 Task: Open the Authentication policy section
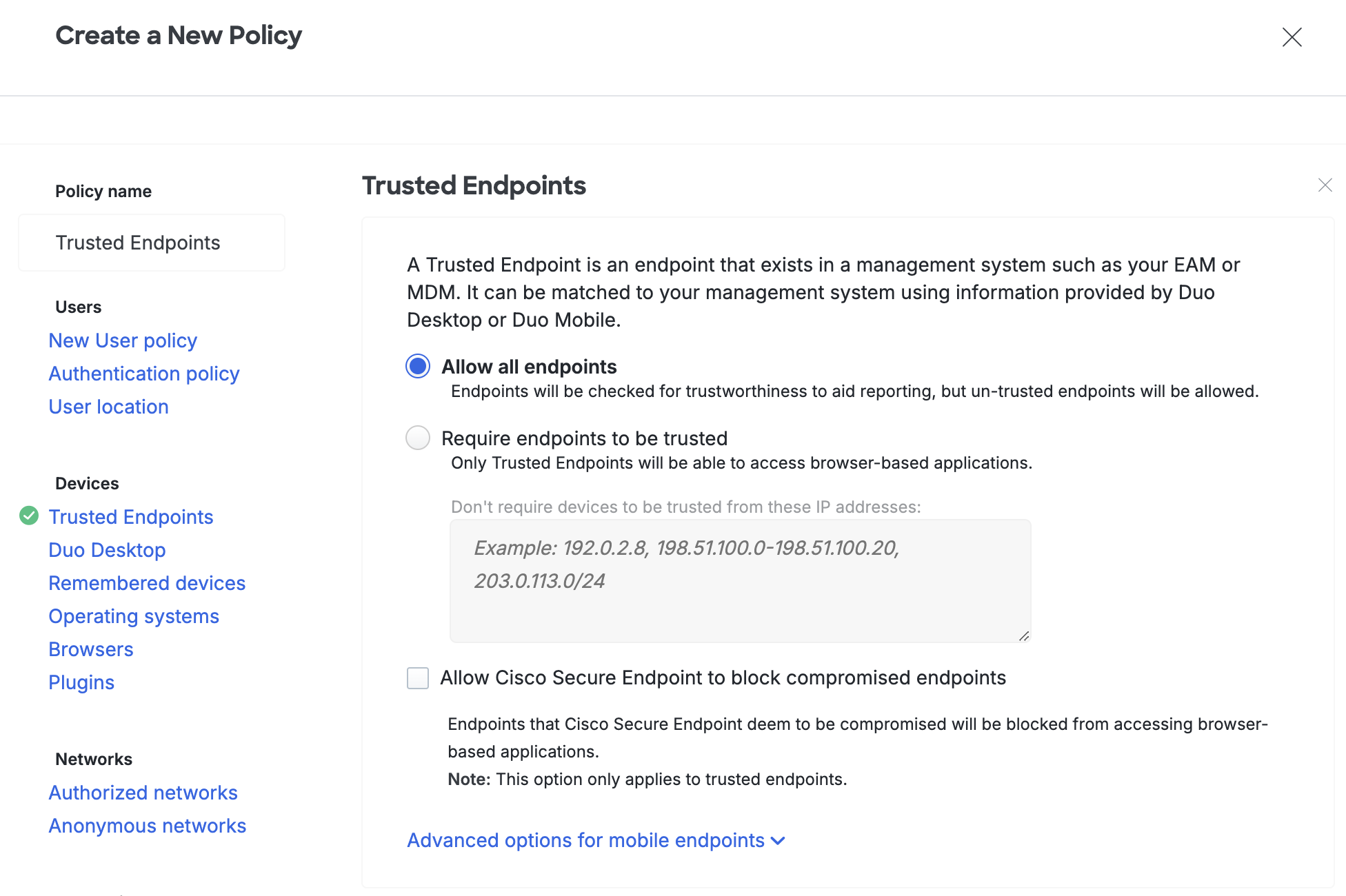pyautogui.click(x=144, y=374)
